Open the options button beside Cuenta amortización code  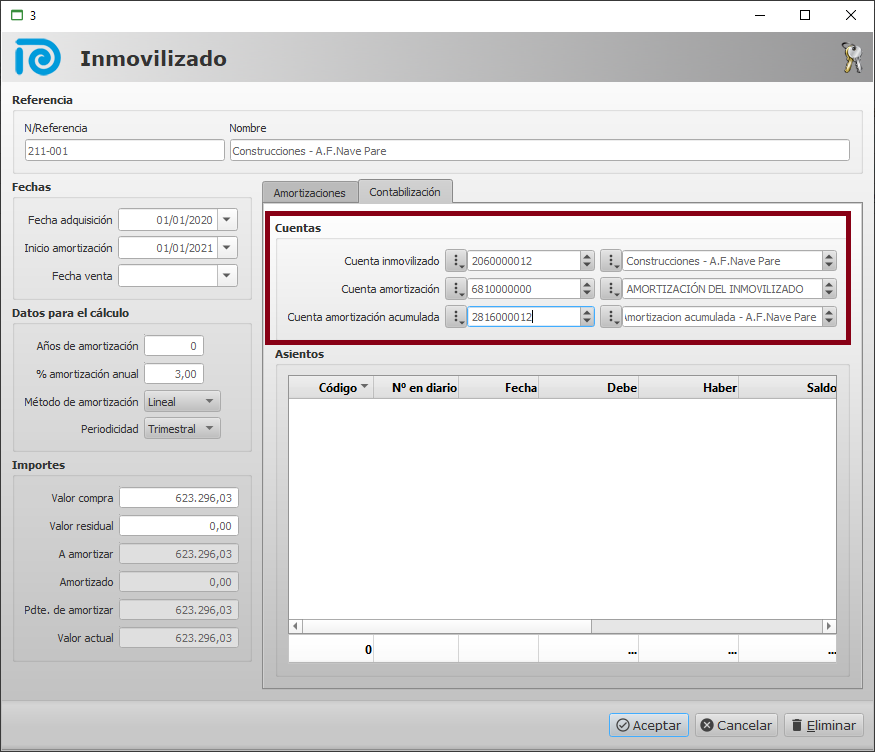(456, 289)
